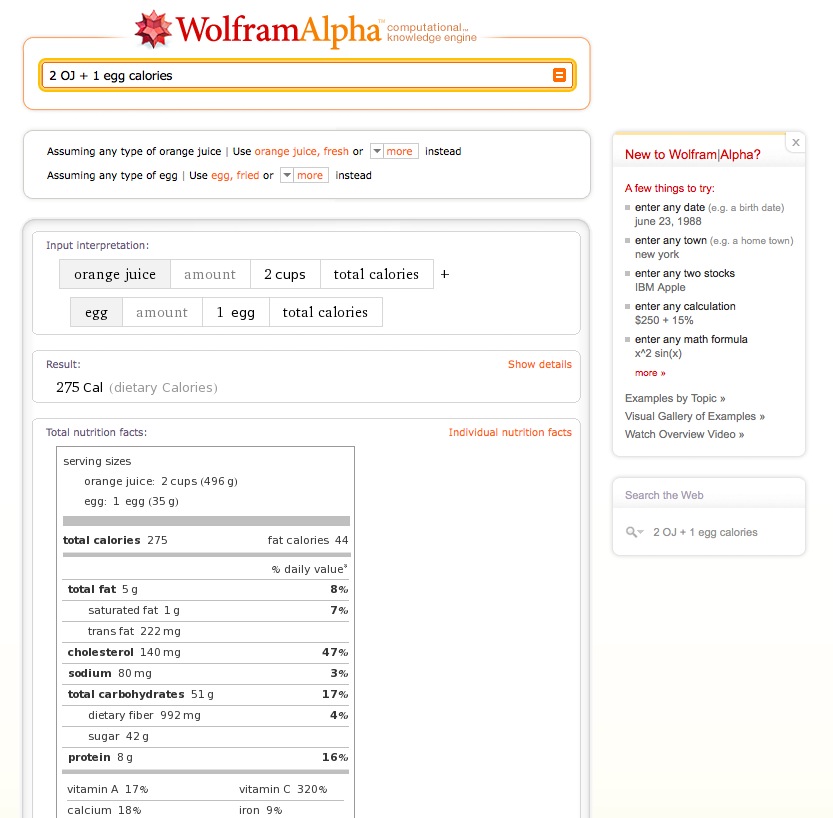Try the 'IBM Apple' example
The height and width of the screenshot is (818, 833).
coord(660,287)
